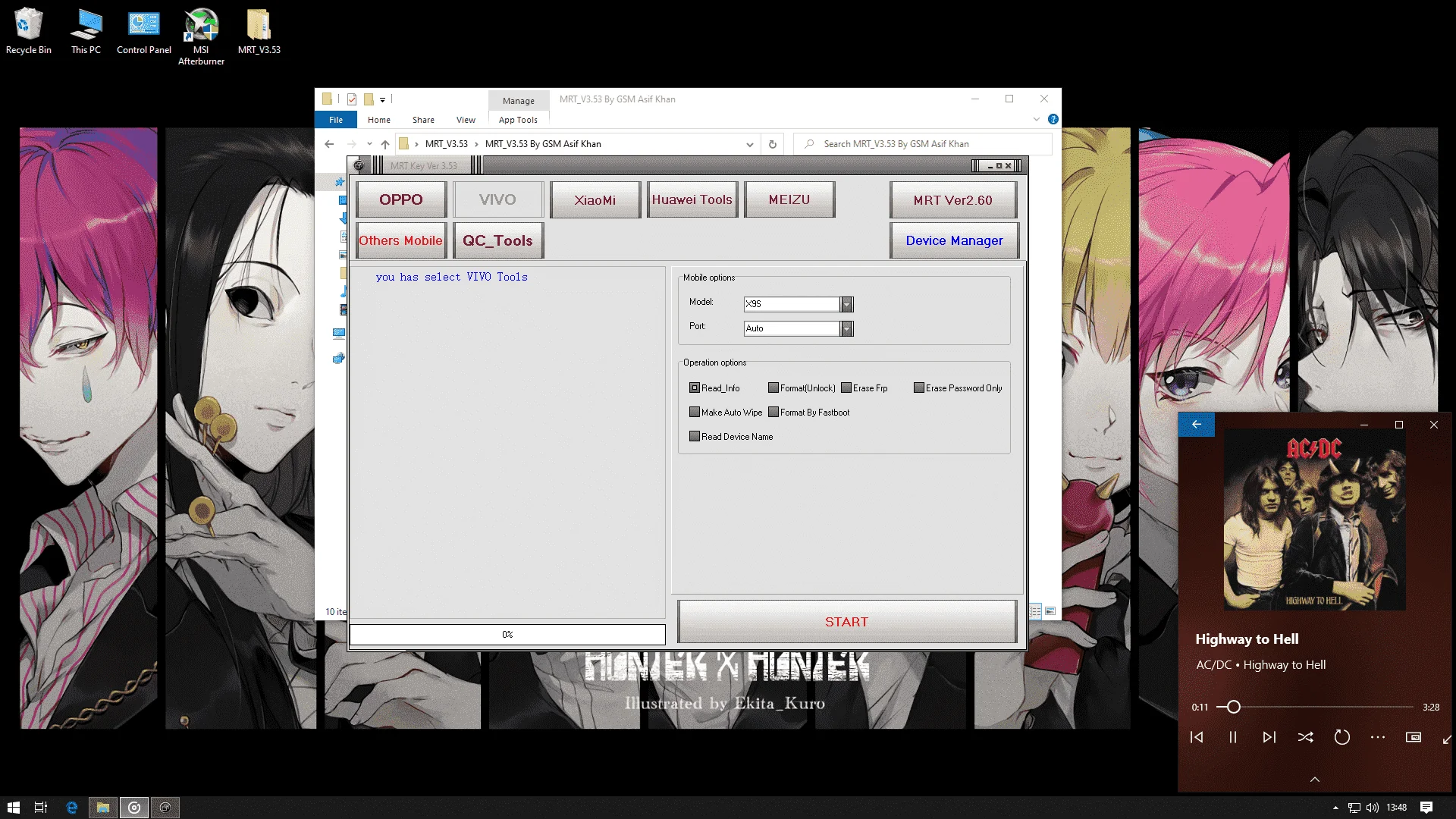Switch to the Home ribbon tab

pyautogui.click(x=379, y=120)
